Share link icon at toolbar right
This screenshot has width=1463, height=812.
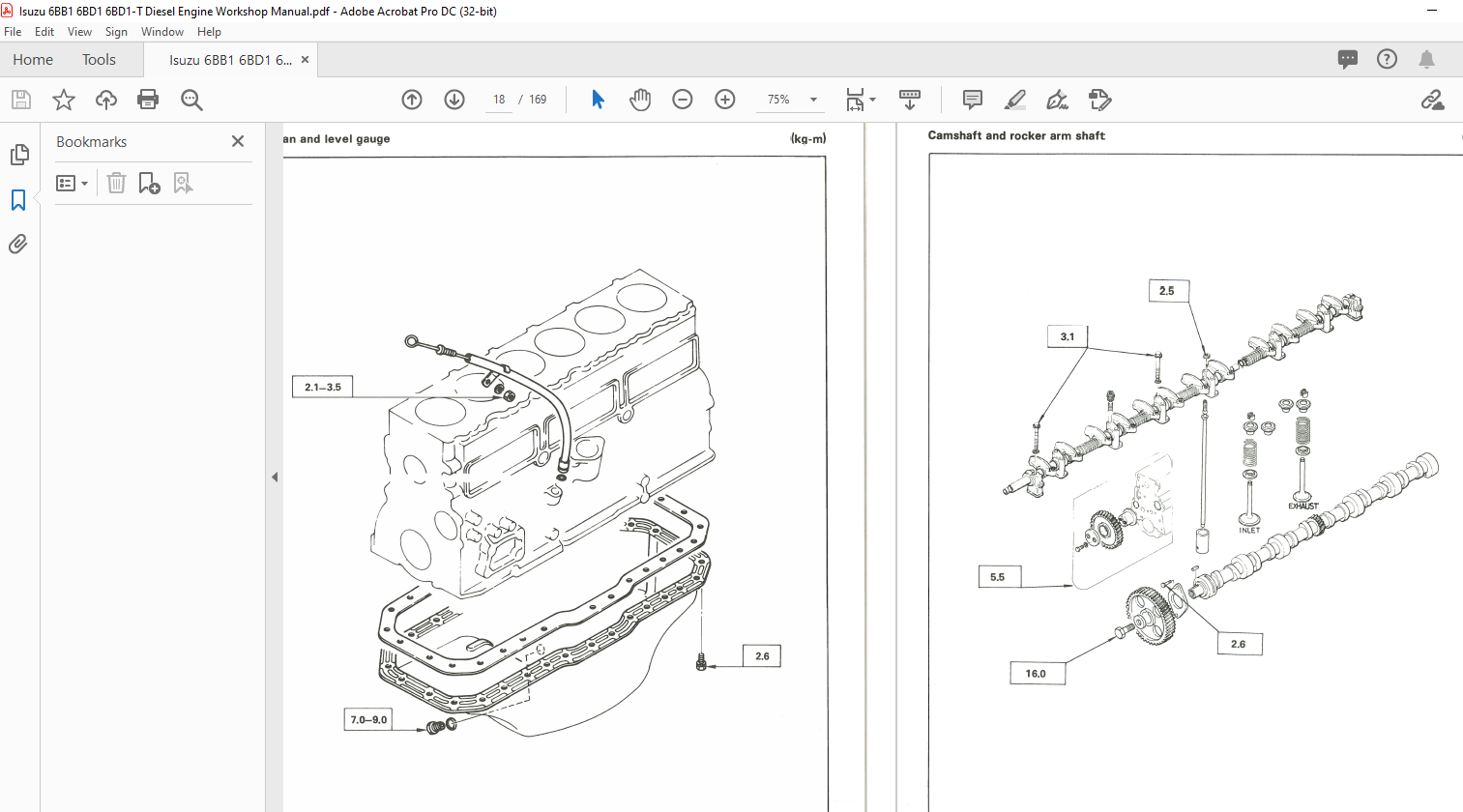1432,100
